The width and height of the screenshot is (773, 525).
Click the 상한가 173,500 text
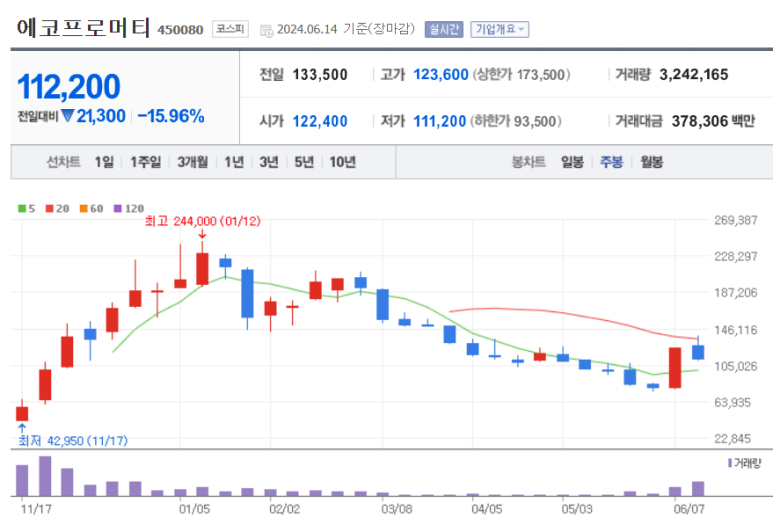[x=522, y=74]
